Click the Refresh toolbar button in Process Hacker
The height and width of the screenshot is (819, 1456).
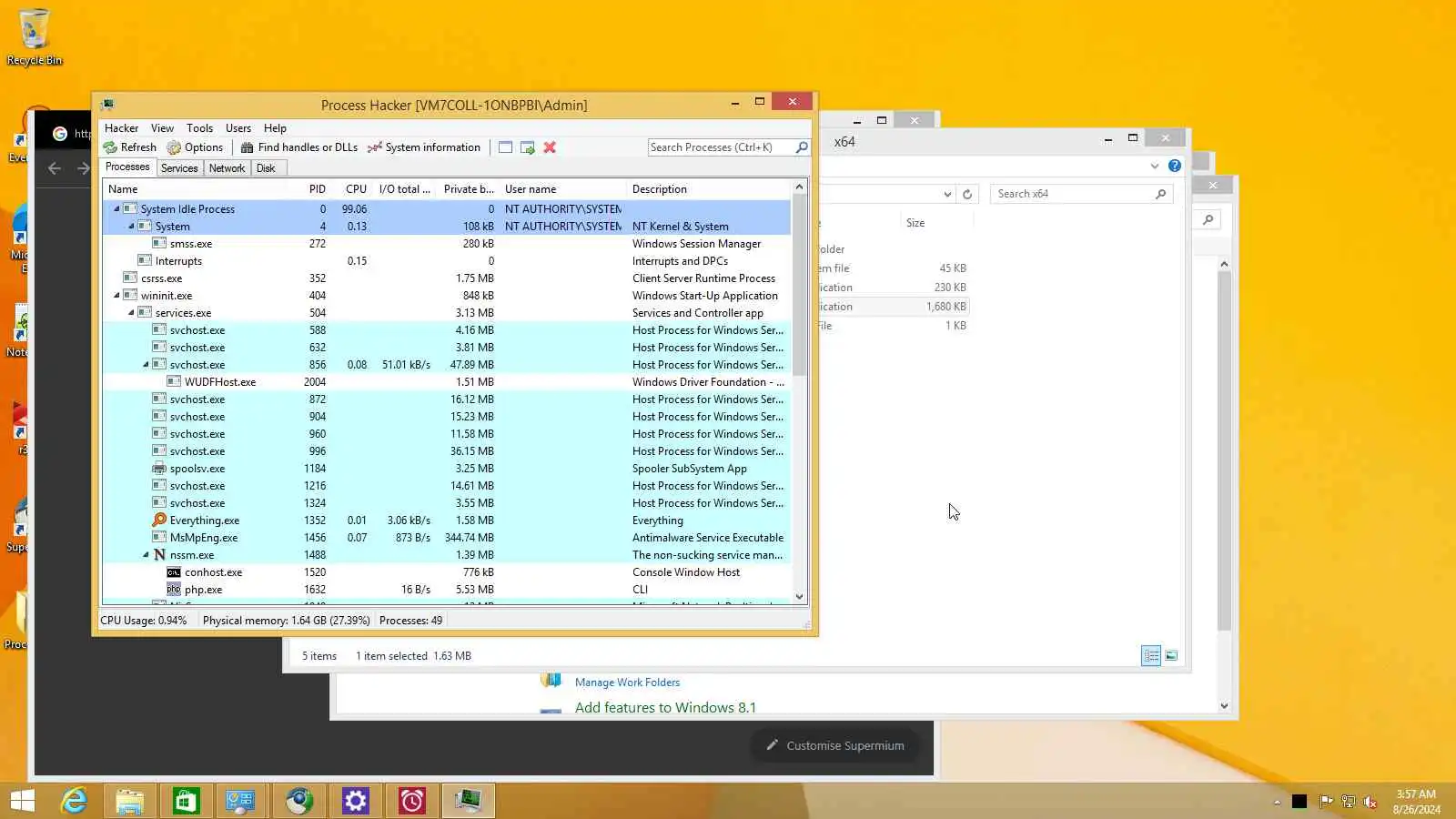[x=129, y=147]
